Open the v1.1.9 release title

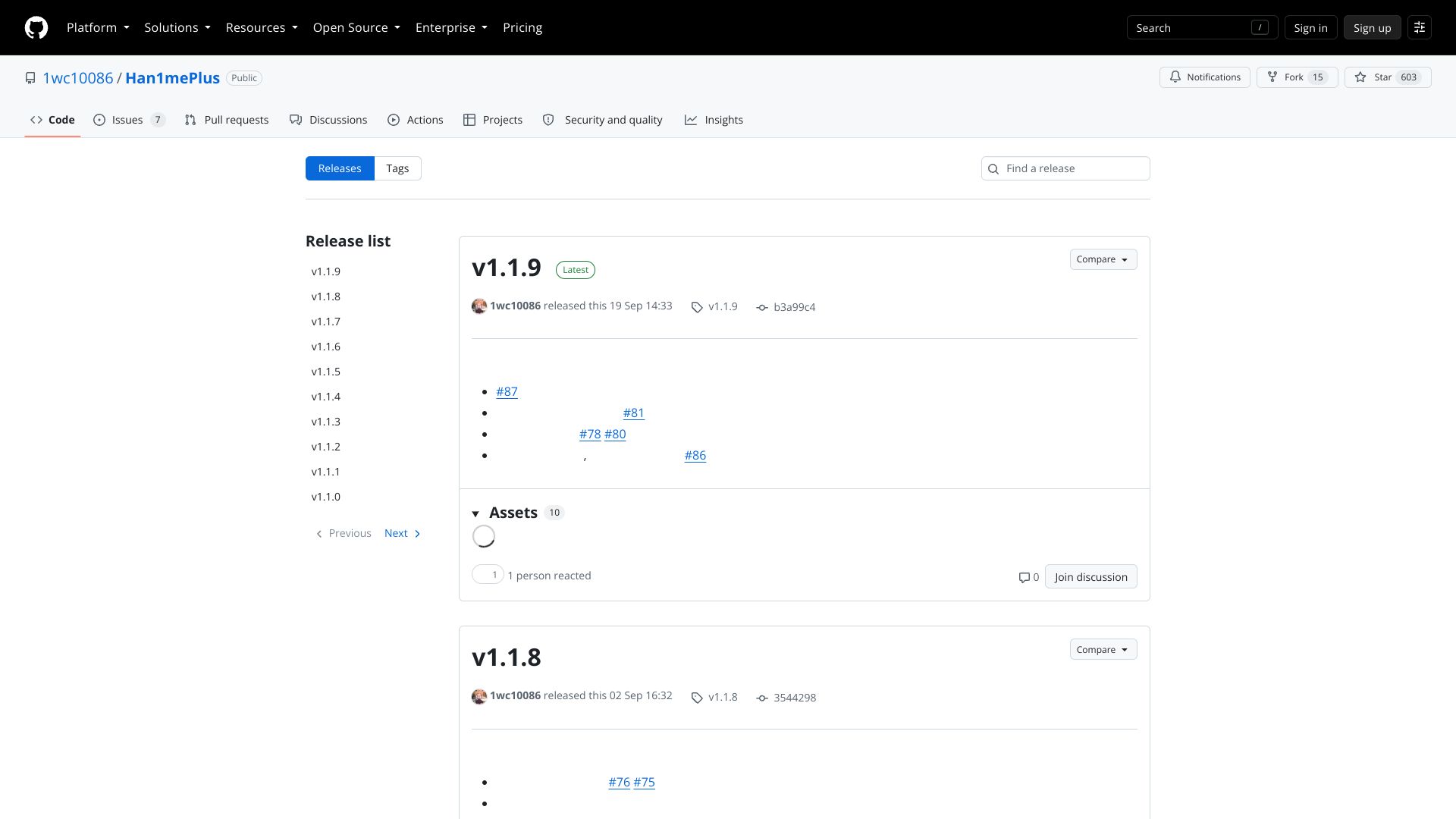click(507, 267)
